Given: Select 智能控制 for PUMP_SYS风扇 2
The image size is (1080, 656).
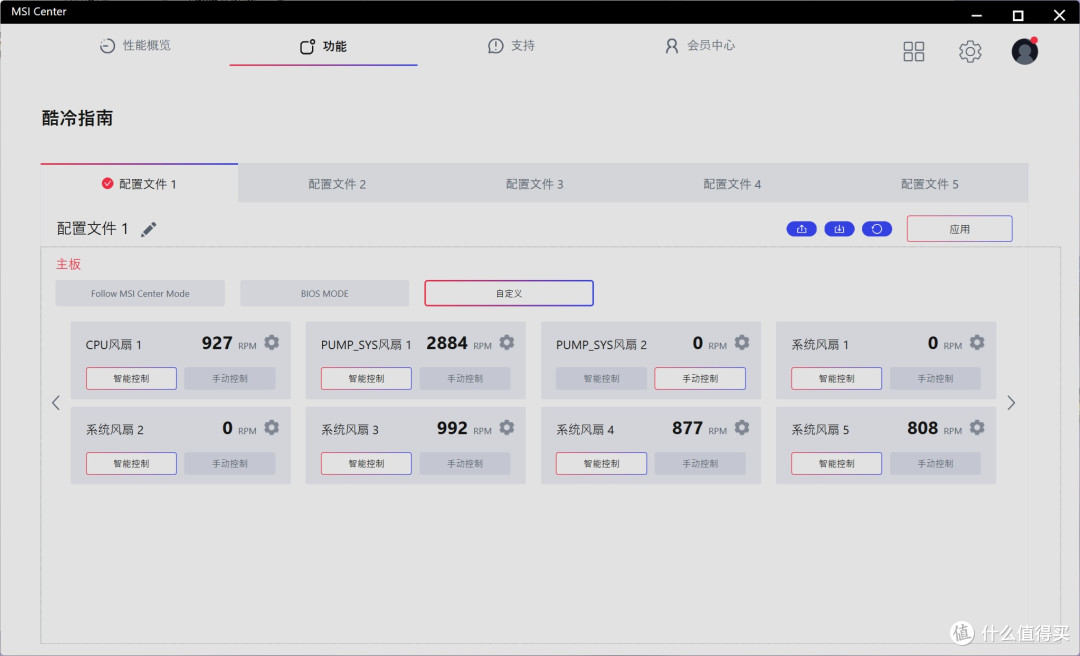Looking at the screenshot, I should click(x=601, y=378).
